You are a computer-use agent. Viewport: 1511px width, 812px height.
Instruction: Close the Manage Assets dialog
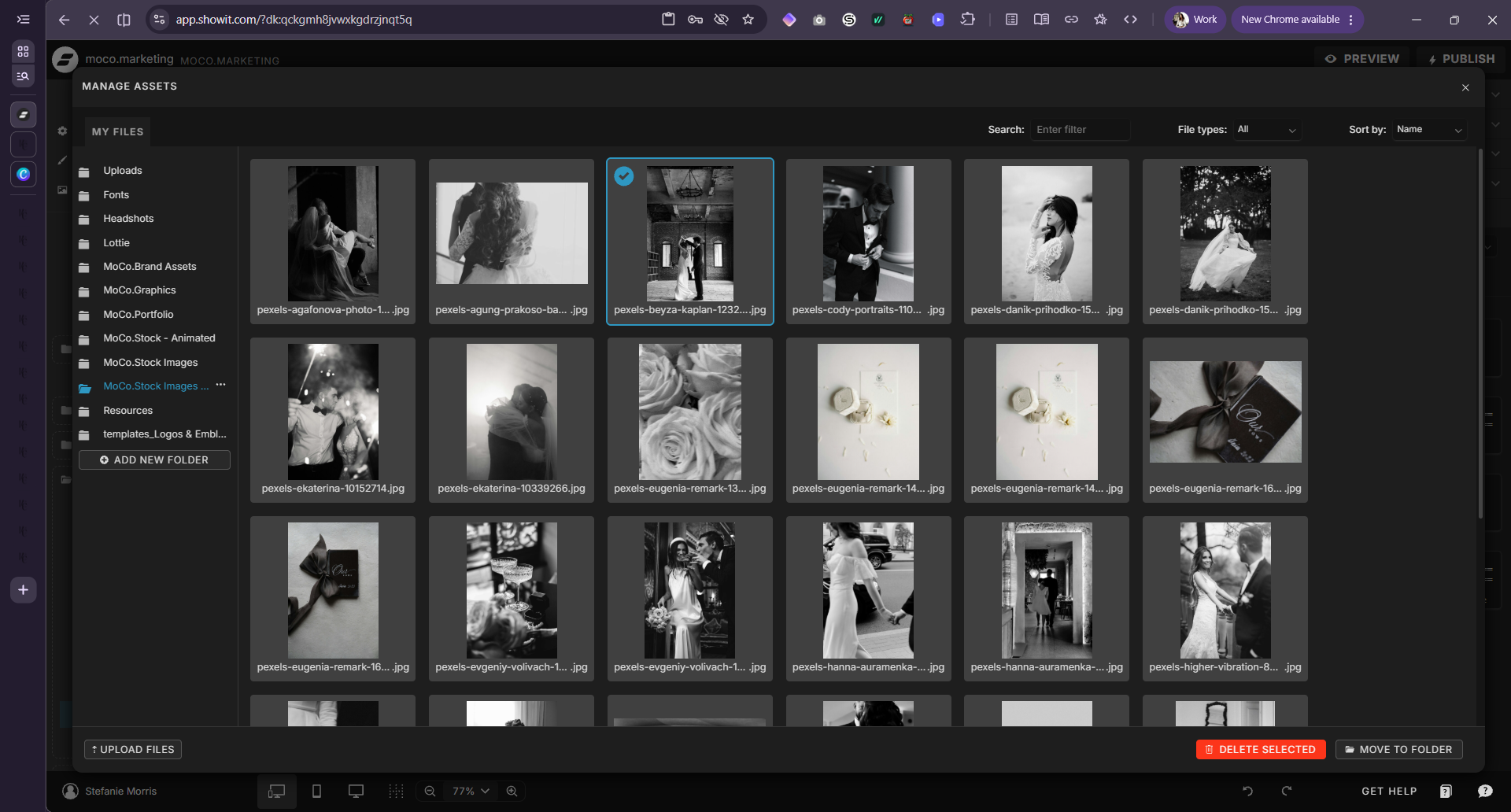[1465, 87]
